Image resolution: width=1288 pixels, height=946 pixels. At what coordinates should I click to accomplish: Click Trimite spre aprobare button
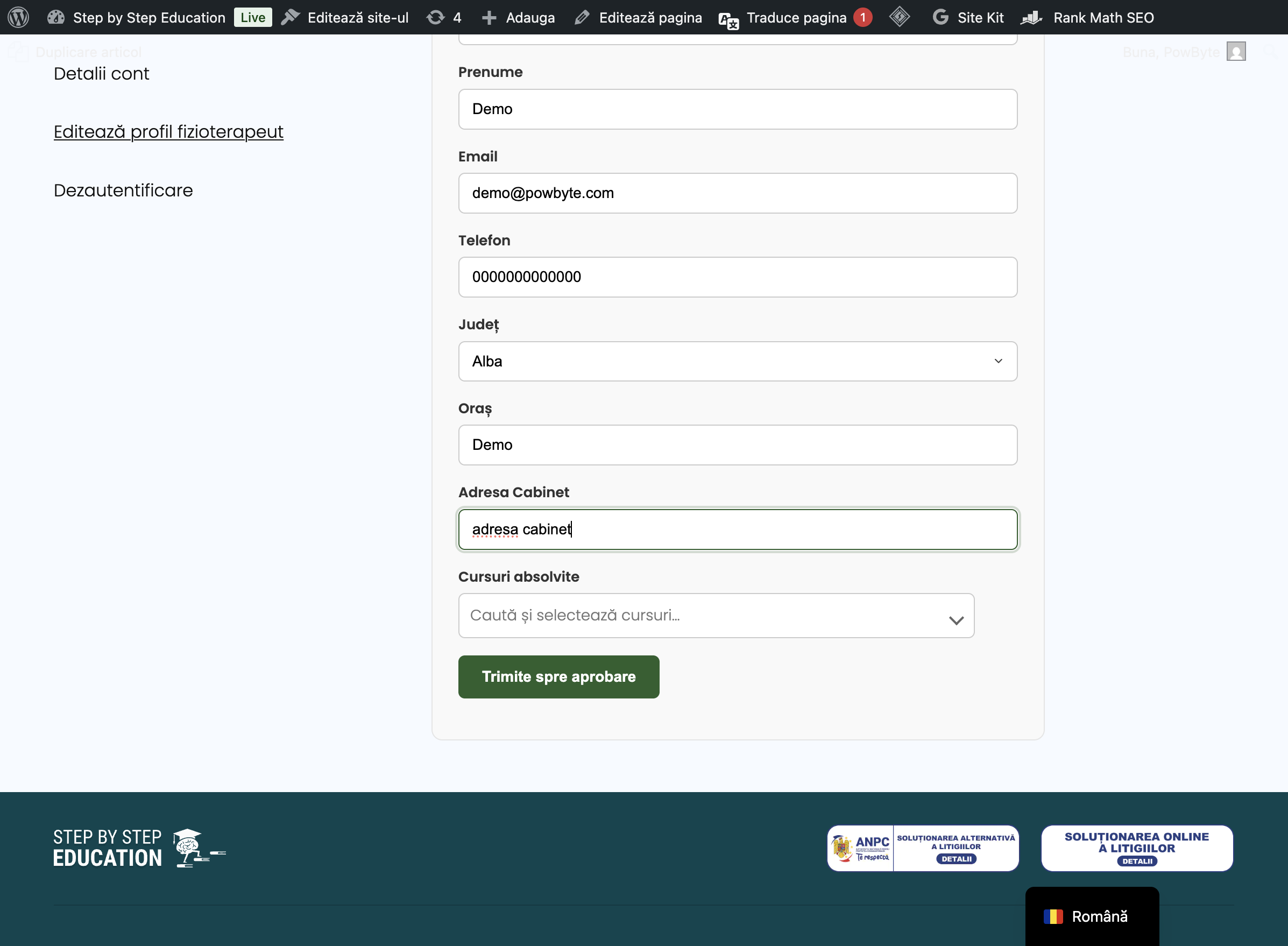pyautogui.click(x=558, y=677)
